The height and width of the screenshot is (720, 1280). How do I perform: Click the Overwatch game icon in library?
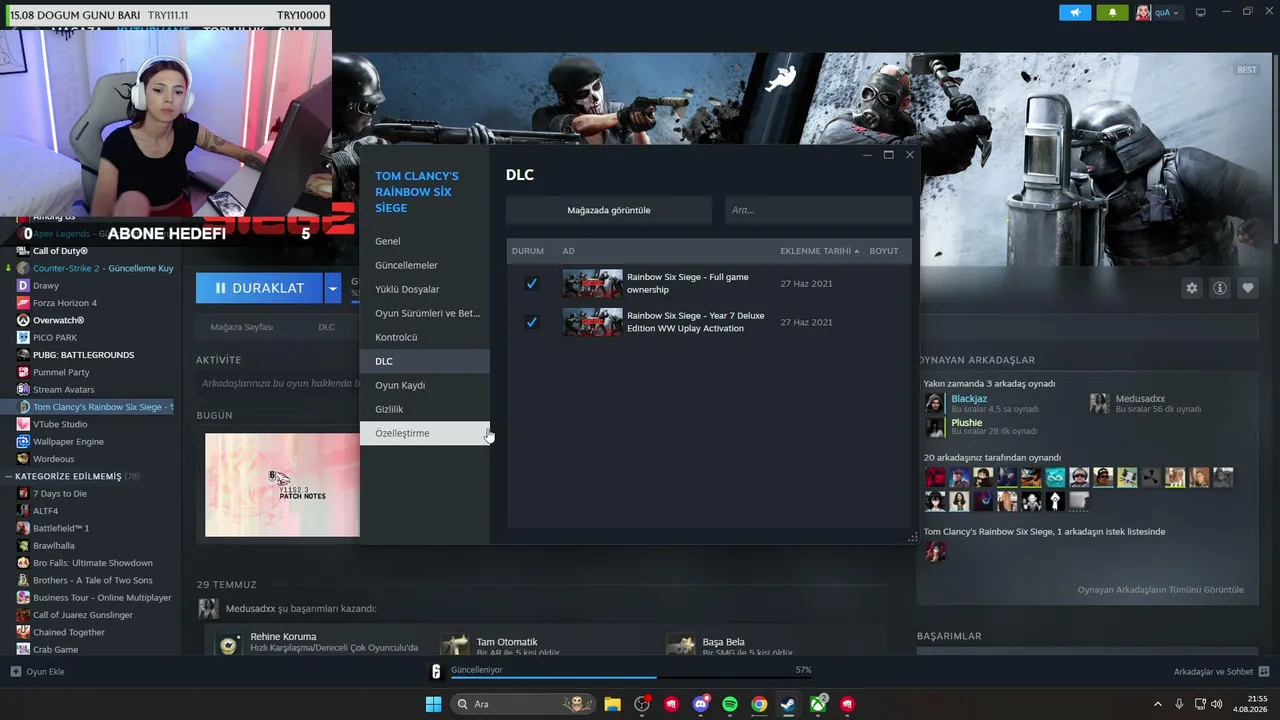(x=24, y=320)
